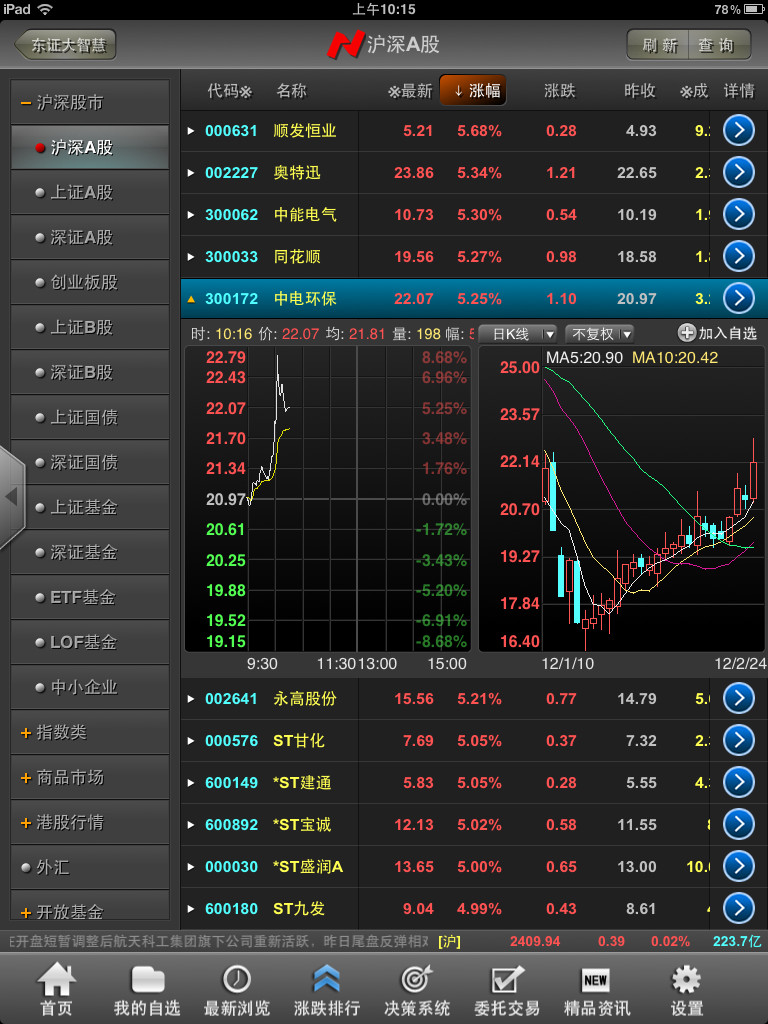Collapse row triangle for 300172 中电环保

(191, 298)
